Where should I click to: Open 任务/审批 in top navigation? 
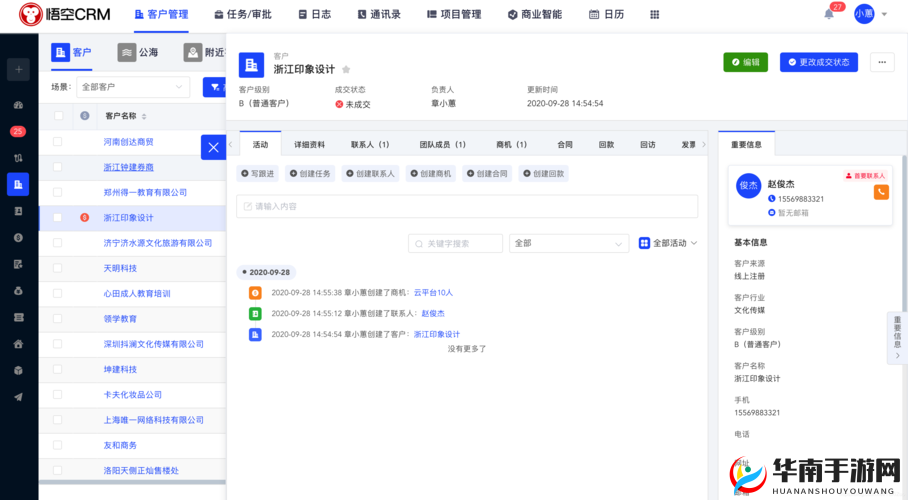(x=243, y=14)
